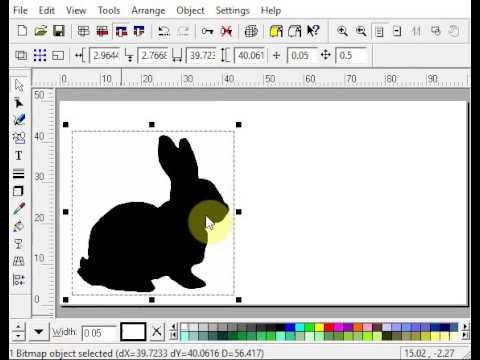Click the Undo arrow icon
This screenshot has height=360, width=480.
point(163,31)
